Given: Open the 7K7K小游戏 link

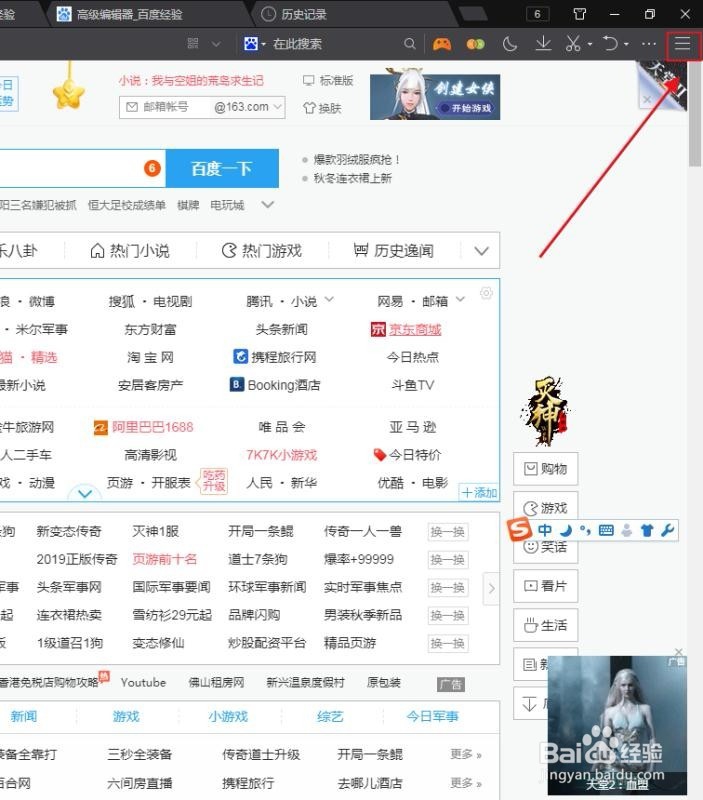Looking at the screenshot, I should pos(282,455).
